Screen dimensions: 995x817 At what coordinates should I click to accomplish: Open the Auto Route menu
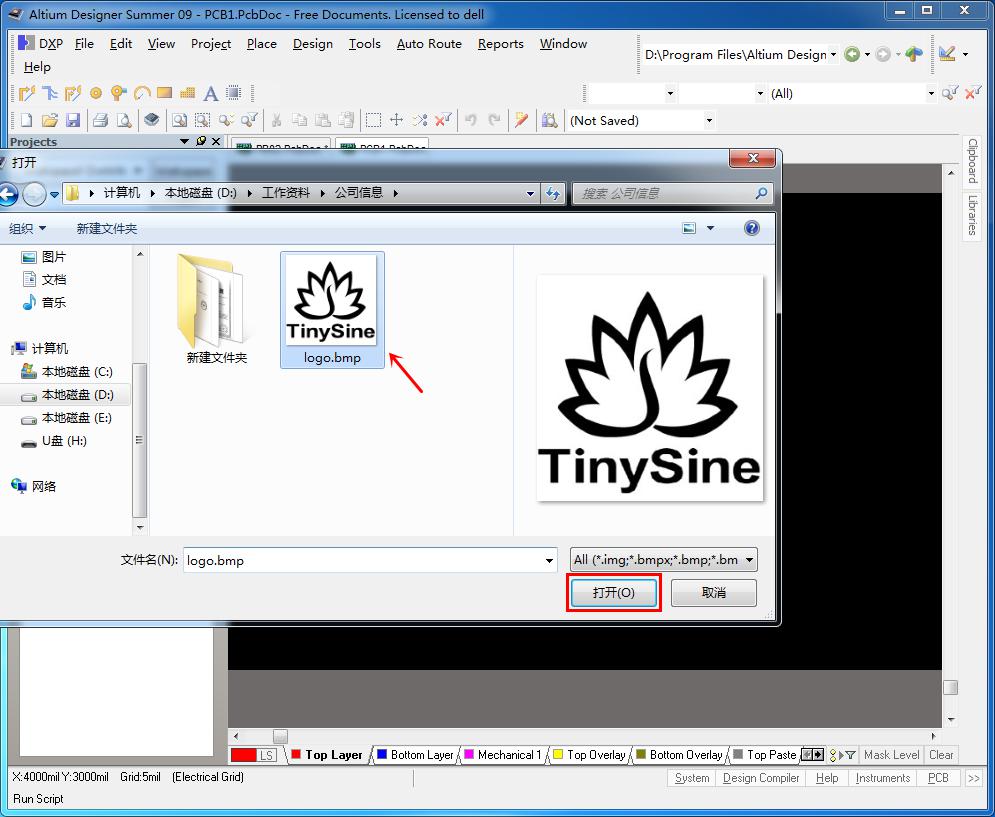tap(429, 43)
